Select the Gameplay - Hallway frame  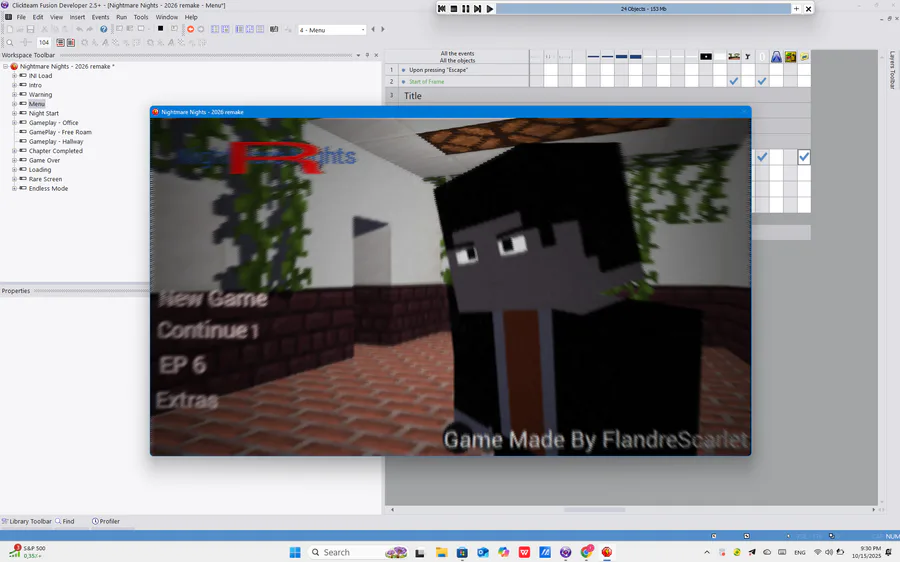[x=56, y=141]
